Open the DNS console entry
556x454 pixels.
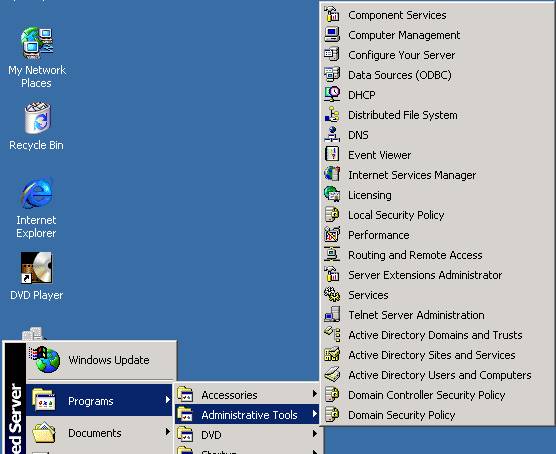(x=437, y=135)
